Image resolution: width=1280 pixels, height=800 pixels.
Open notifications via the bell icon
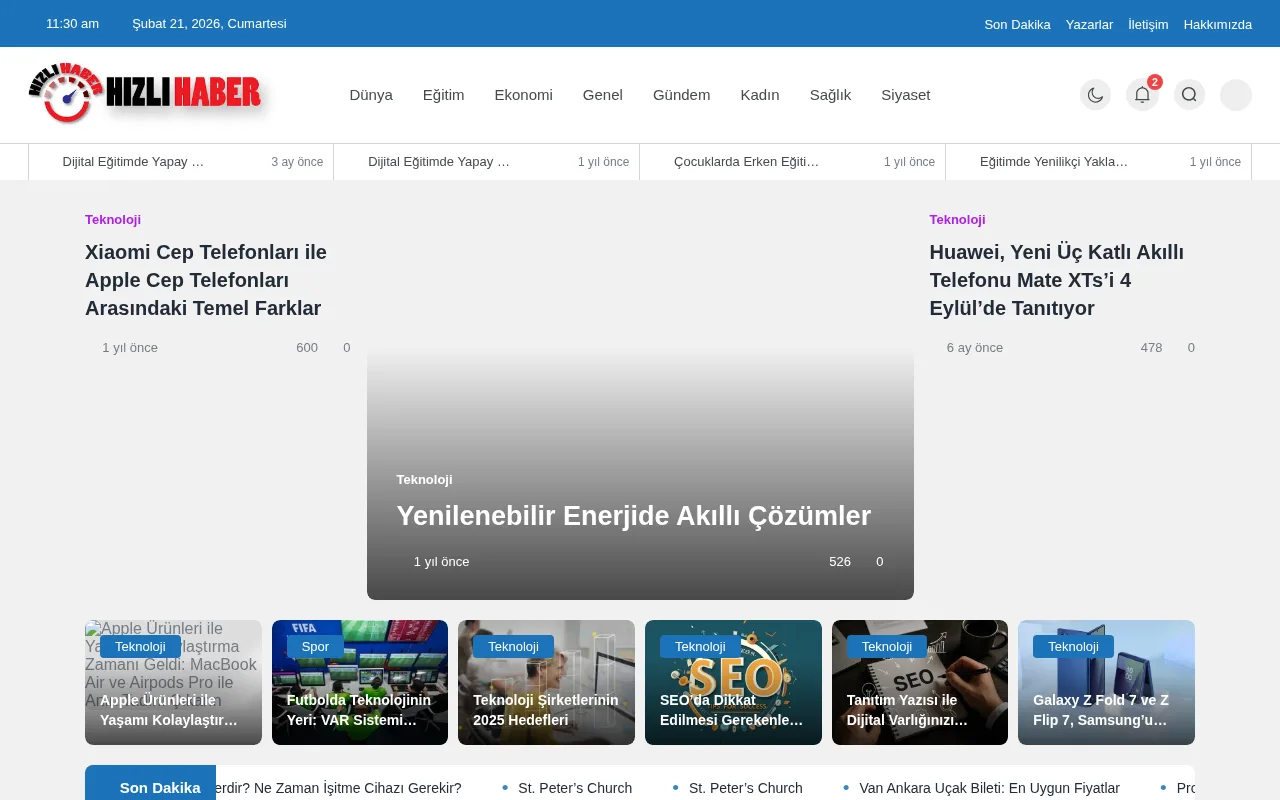[x=1142, y=95]
